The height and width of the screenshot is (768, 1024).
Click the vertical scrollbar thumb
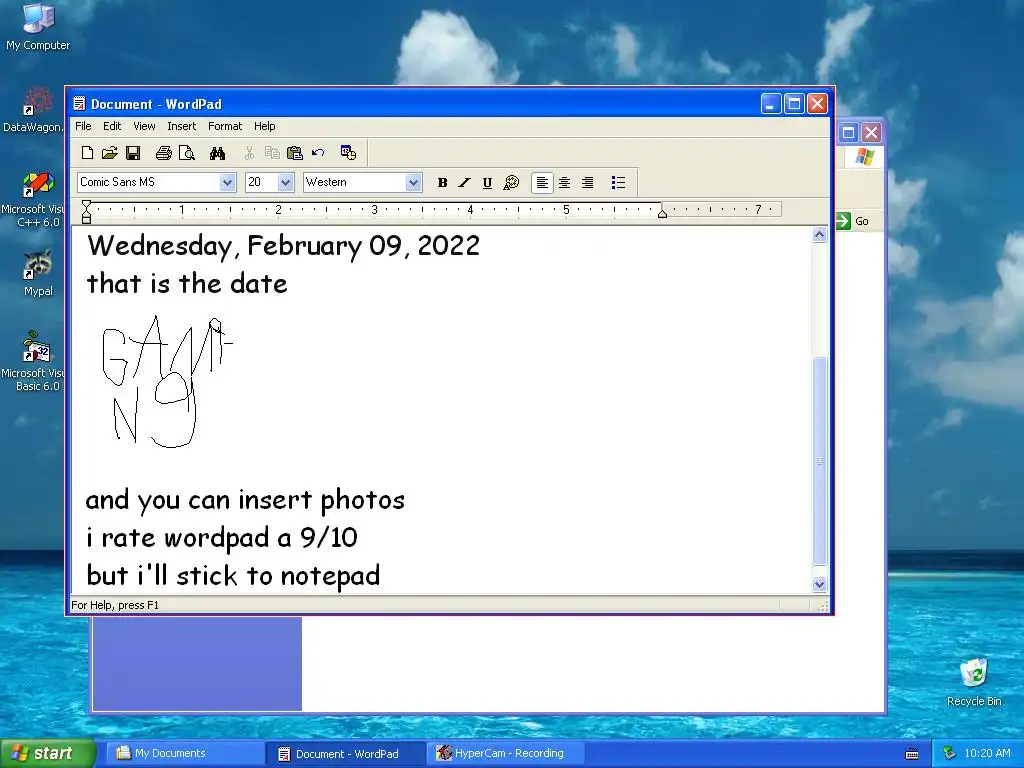(820, 460)
